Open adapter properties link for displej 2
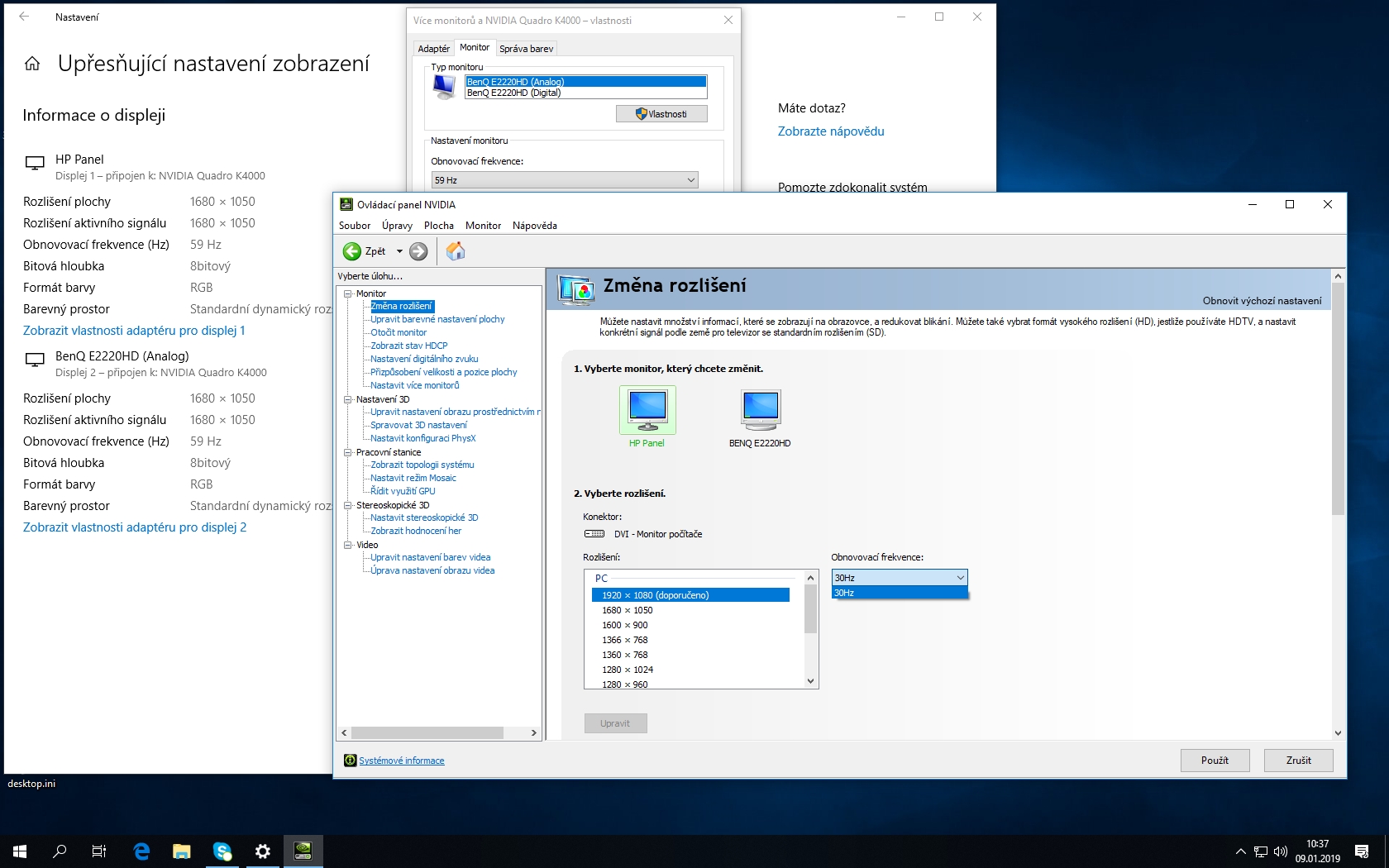This screenshot has height=868, width=1389. [x=135, y=527]
